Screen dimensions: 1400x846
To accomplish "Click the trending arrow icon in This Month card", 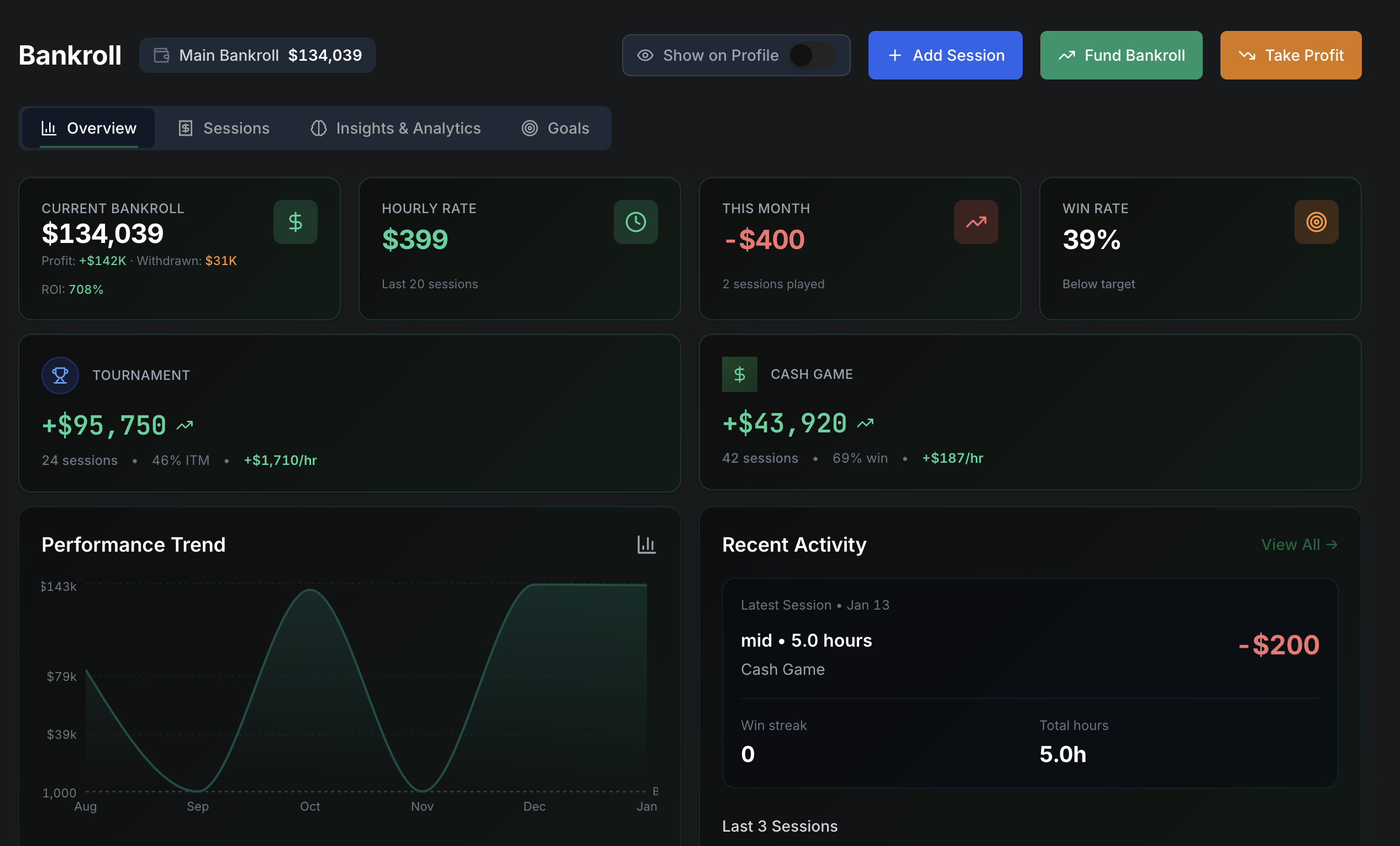I will pyautogui.click(x=976, y=222).
